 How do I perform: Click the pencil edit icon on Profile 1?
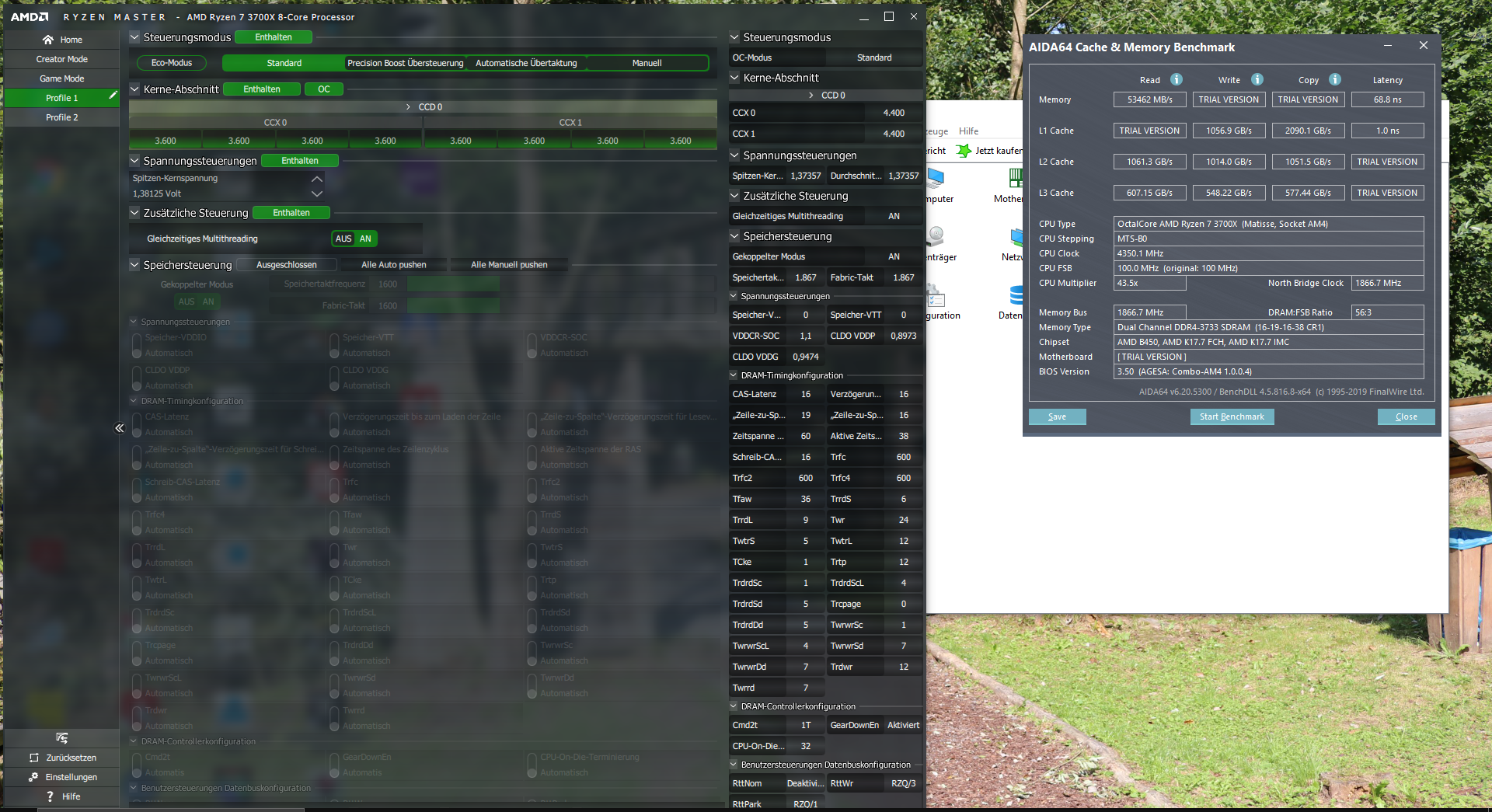(113, 95)
